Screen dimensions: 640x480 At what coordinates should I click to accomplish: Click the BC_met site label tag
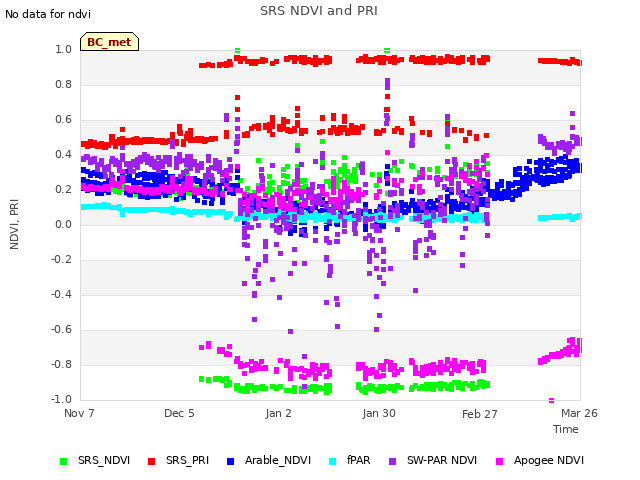point(109,42)
